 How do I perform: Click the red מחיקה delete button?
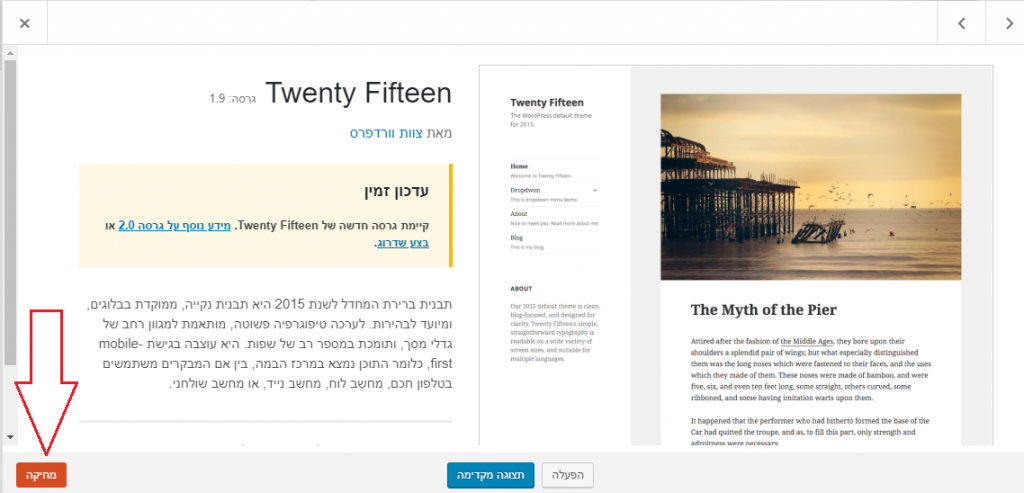(42, 475)
